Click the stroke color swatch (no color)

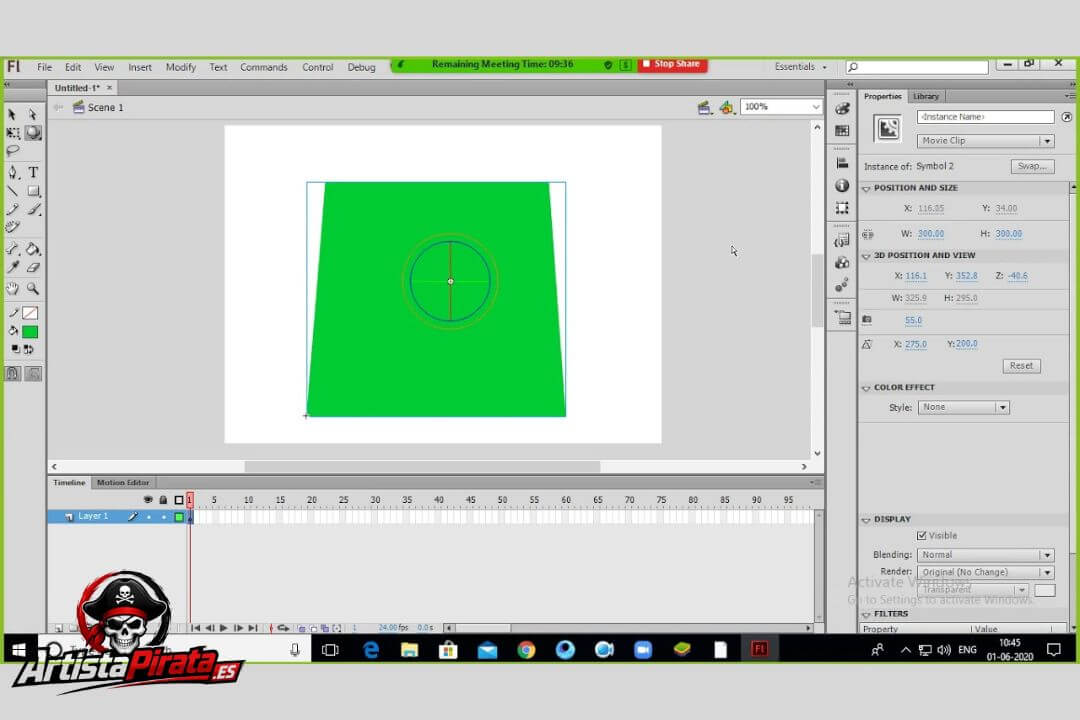click(30, 313)
